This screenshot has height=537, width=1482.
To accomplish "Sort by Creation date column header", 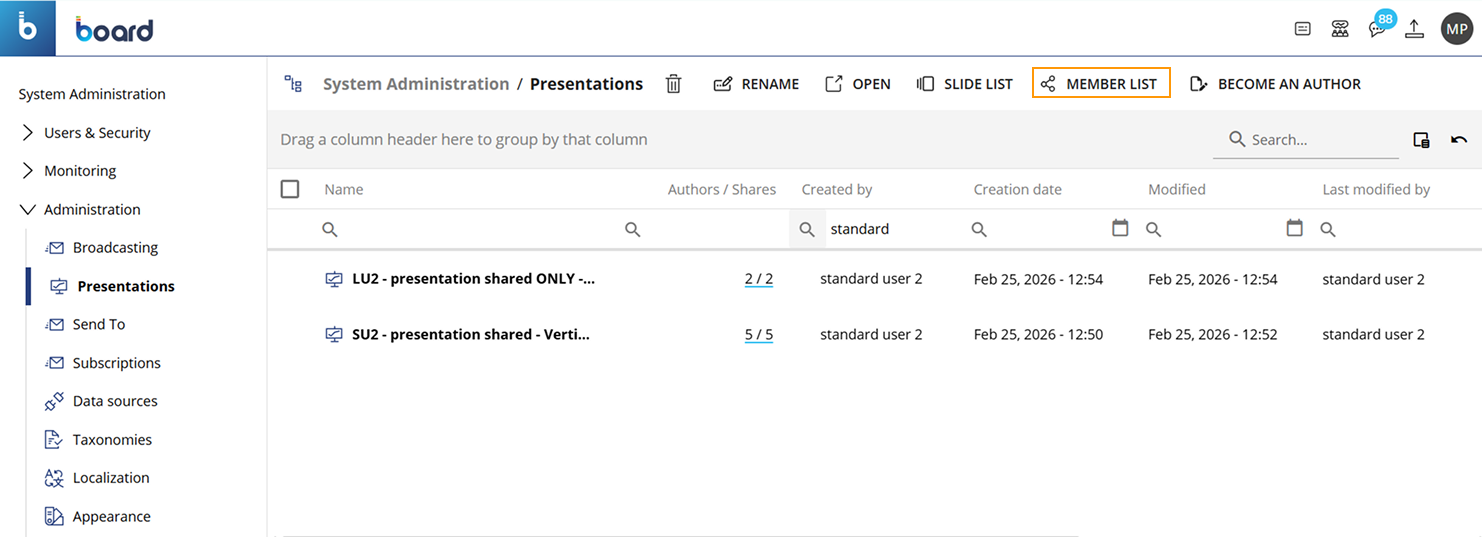I will pyautogui.click(x=1018, y=189).
